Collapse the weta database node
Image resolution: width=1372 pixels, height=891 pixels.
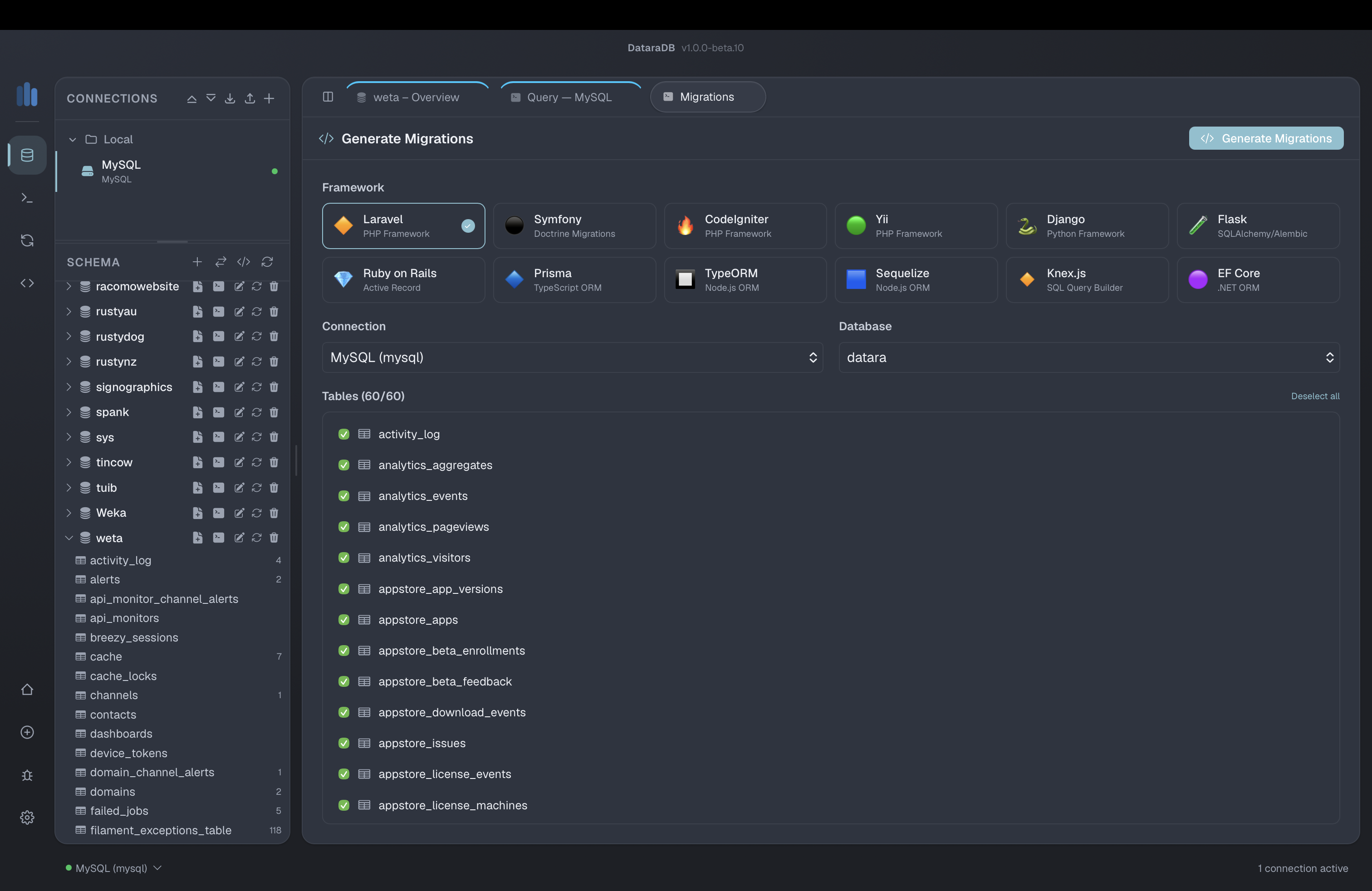pyautogui.click(x=69, y=538)
